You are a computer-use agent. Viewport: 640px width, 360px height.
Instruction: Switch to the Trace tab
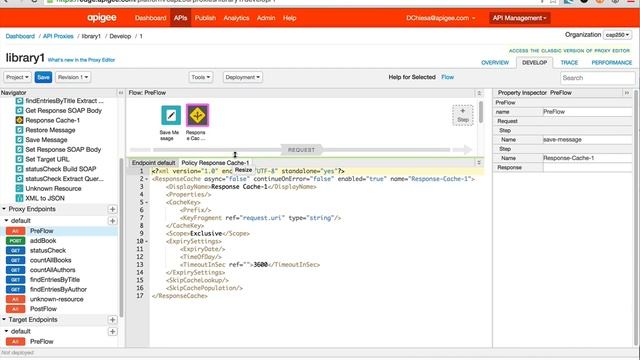(x=569, y=63)
